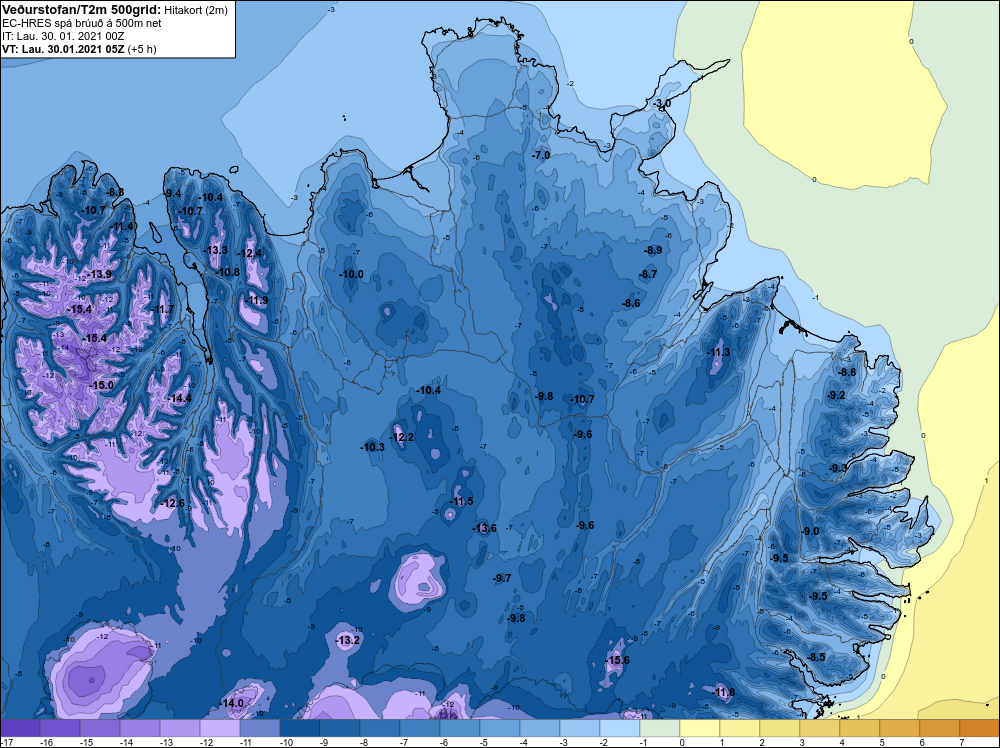Screen dimensions: 1000x748
Task: Click the -15.6 temperature value
Action: click(618, 660)
